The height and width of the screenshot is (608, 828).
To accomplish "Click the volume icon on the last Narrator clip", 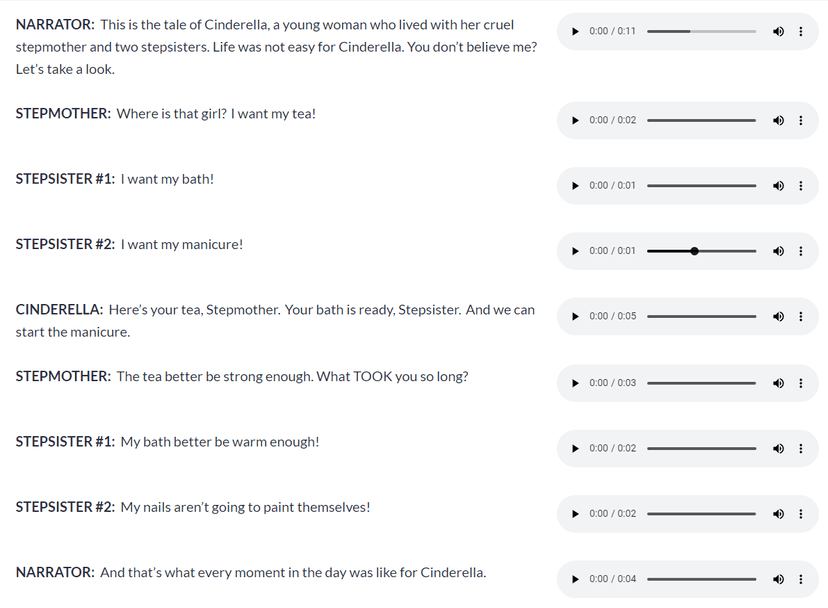I will (778, 578).
